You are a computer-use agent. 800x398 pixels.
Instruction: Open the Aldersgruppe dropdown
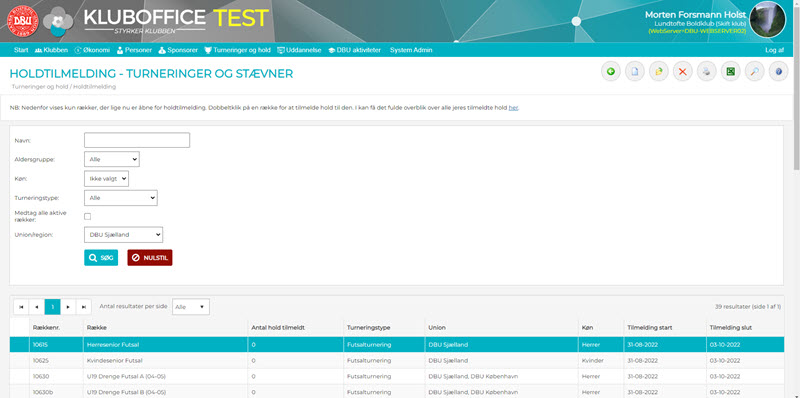[112, 159]
